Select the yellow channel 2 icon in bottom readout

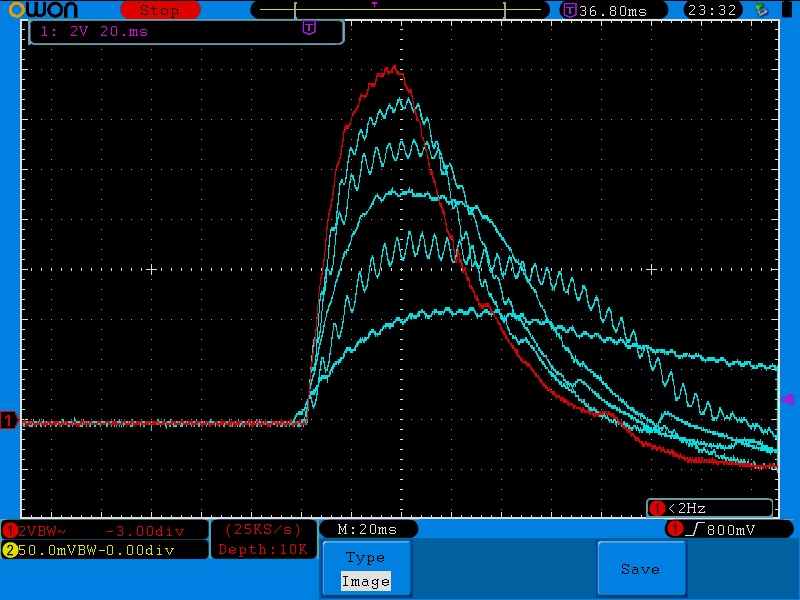[10, 549]
